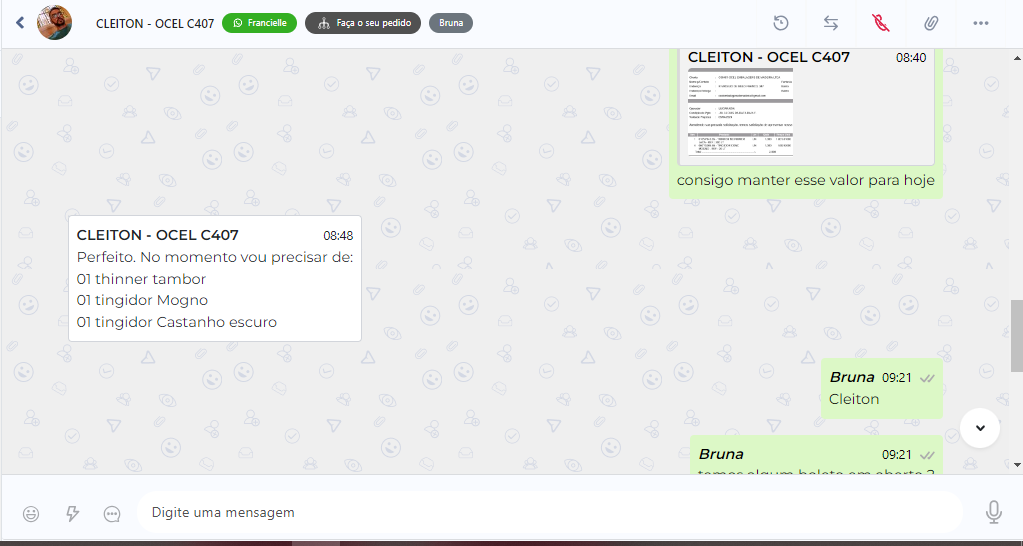Select the Bruna agent tag

pyautogui.click(x=451, y=23)
